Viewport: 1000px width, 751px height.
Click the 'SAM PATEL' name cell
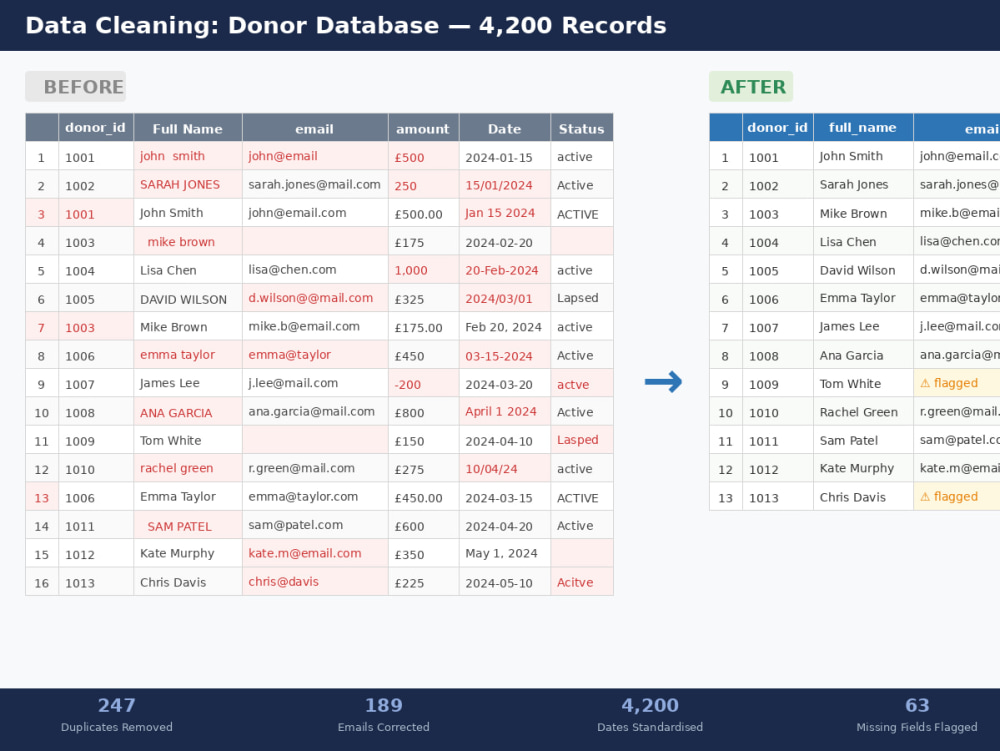tap(188, 525)
